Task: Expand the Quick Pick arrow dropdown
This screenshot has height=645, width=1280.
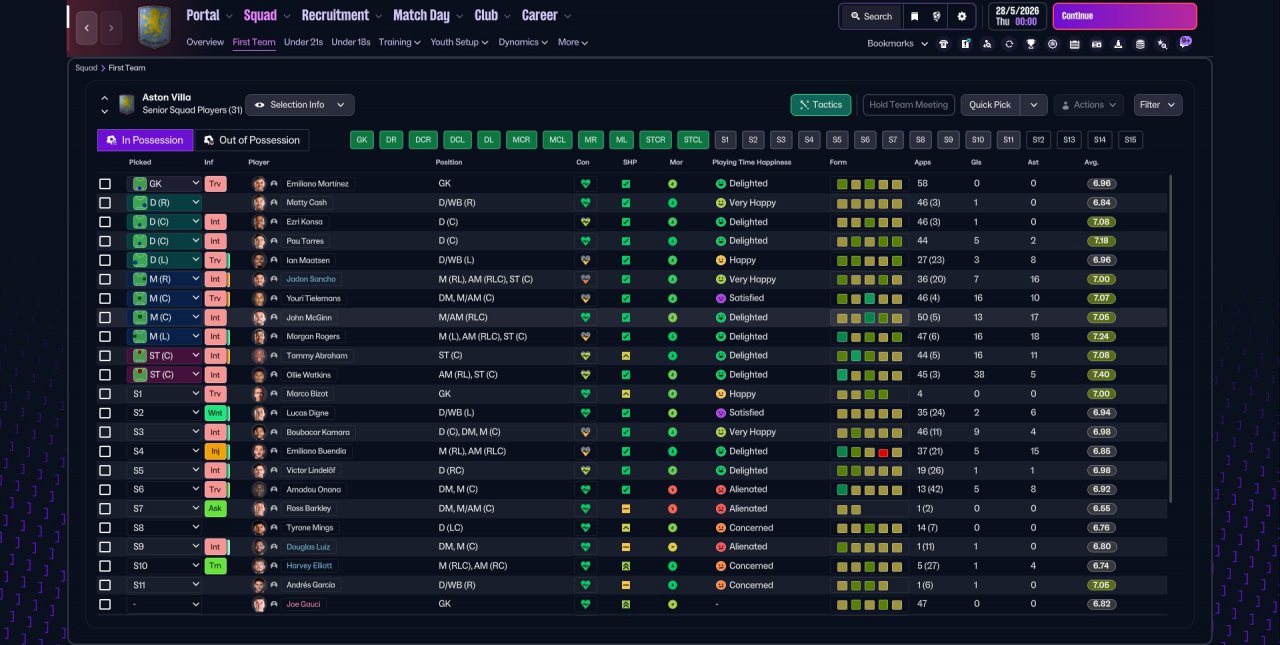Action: [x=1034, y=105]
